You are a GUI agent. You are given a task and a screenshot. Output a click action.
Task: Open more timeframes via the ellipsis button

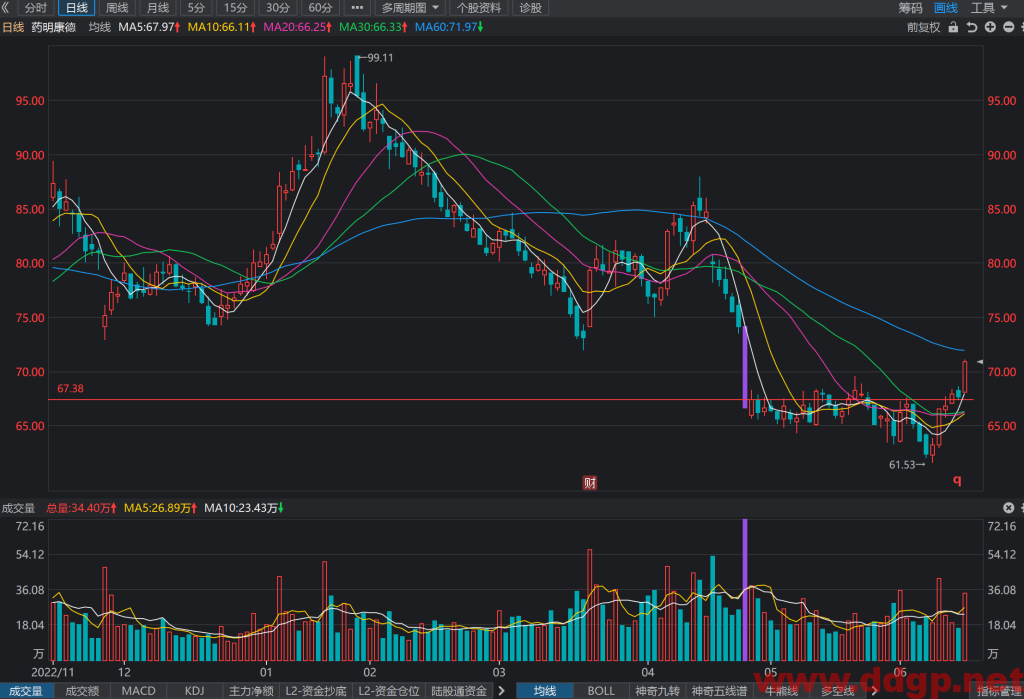pos(357,8)
